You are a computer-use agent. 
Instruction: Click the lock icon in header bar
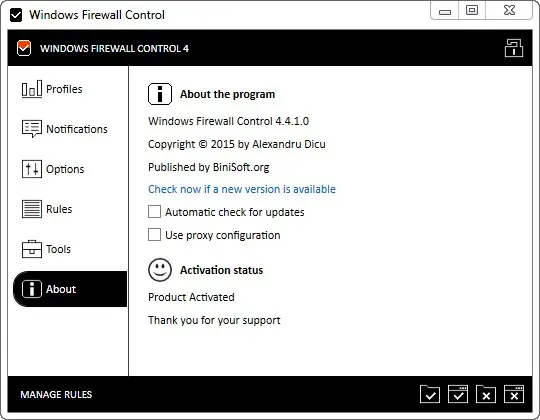click(x=513, y=48)
